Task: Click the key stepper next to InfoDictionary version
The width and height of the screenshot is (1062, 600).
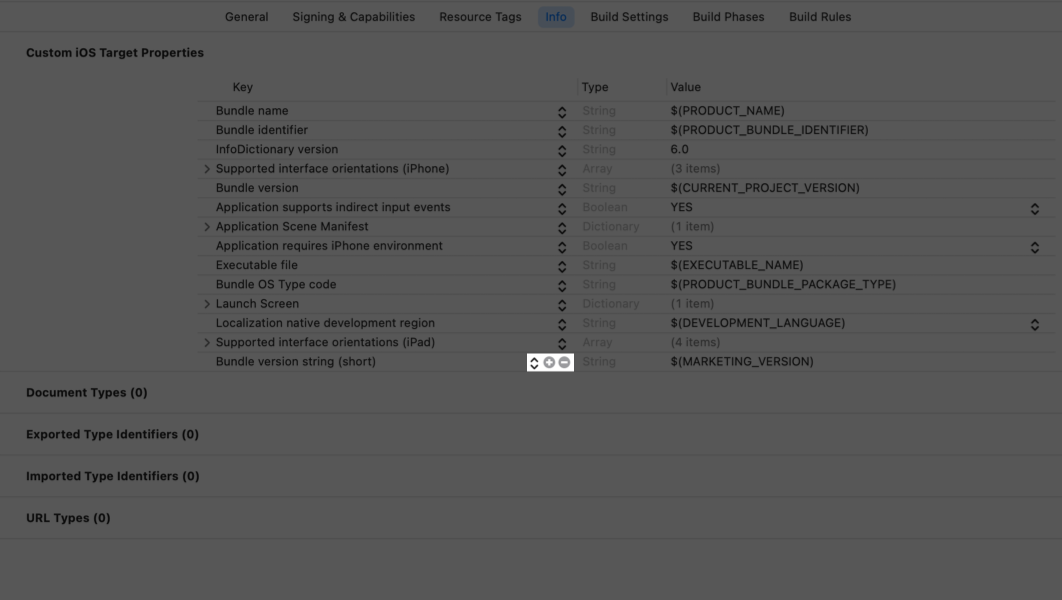Action: (x=562, y=148)
